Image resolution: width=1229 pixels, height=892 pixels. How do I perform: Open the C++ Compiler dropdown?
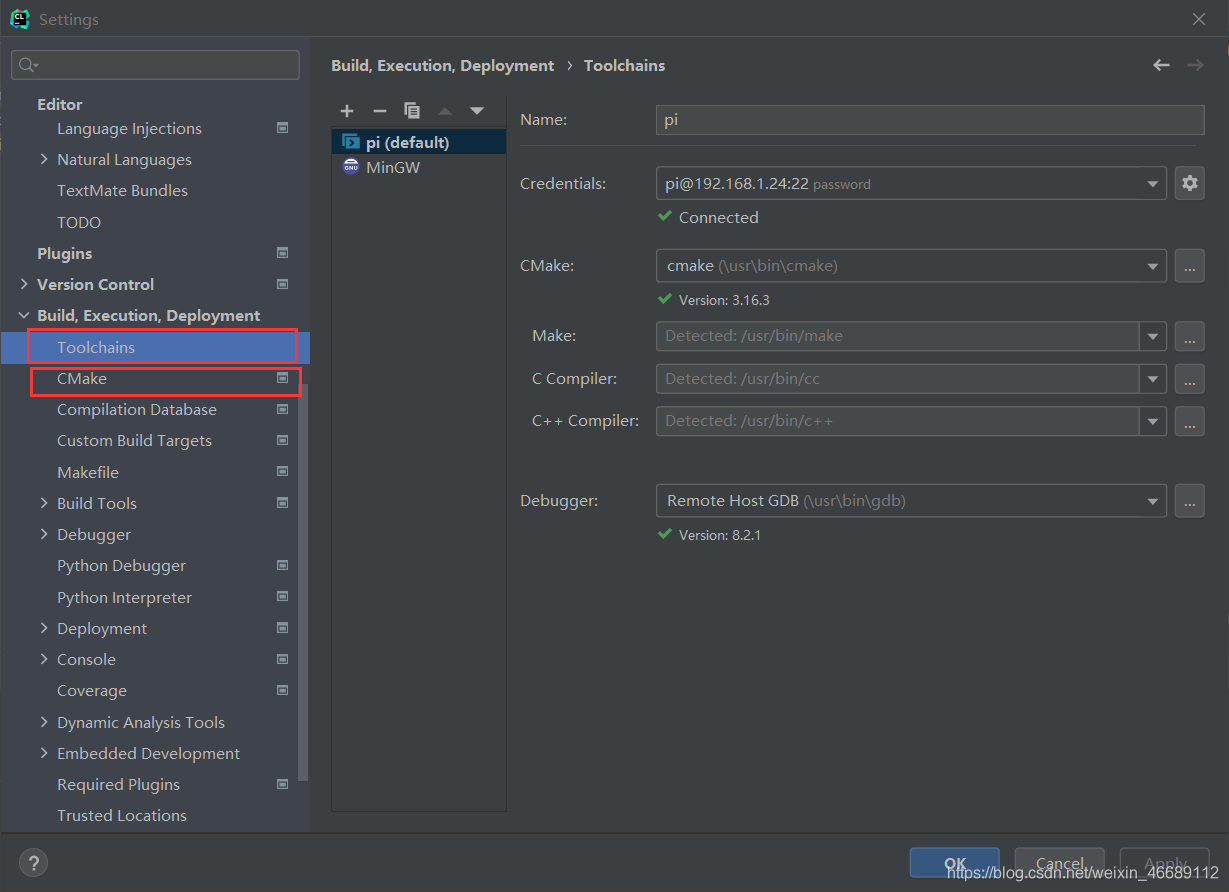(1153, 421)
